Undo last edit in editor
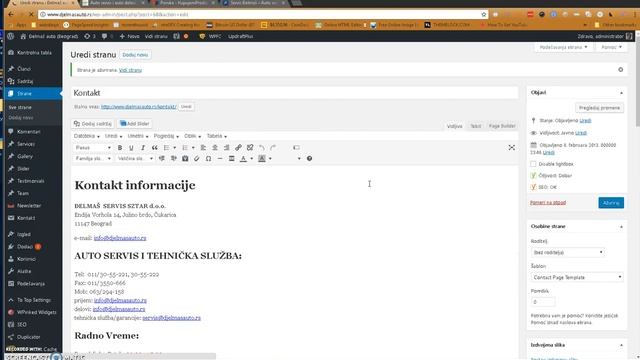 click(262, 148)
